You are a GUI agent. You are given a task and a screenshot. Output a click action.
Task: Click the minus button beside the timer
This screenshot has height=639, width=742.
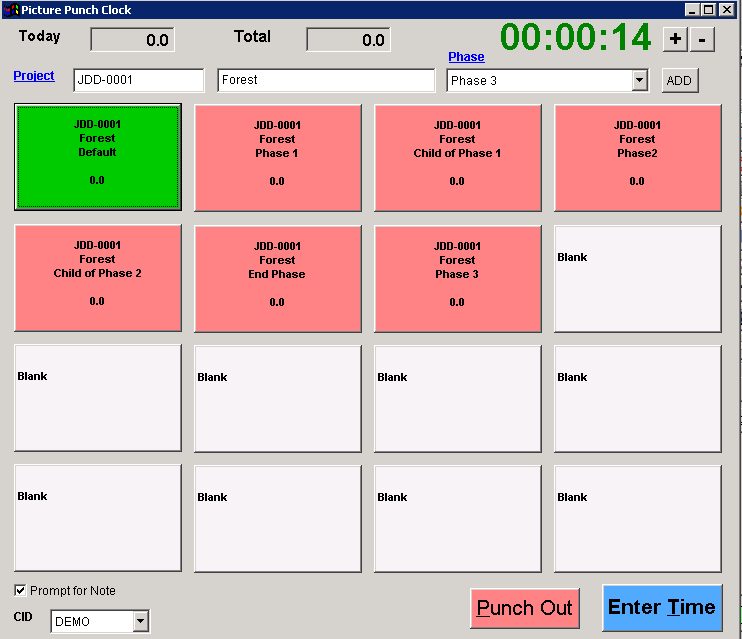(x=702, y=39)
